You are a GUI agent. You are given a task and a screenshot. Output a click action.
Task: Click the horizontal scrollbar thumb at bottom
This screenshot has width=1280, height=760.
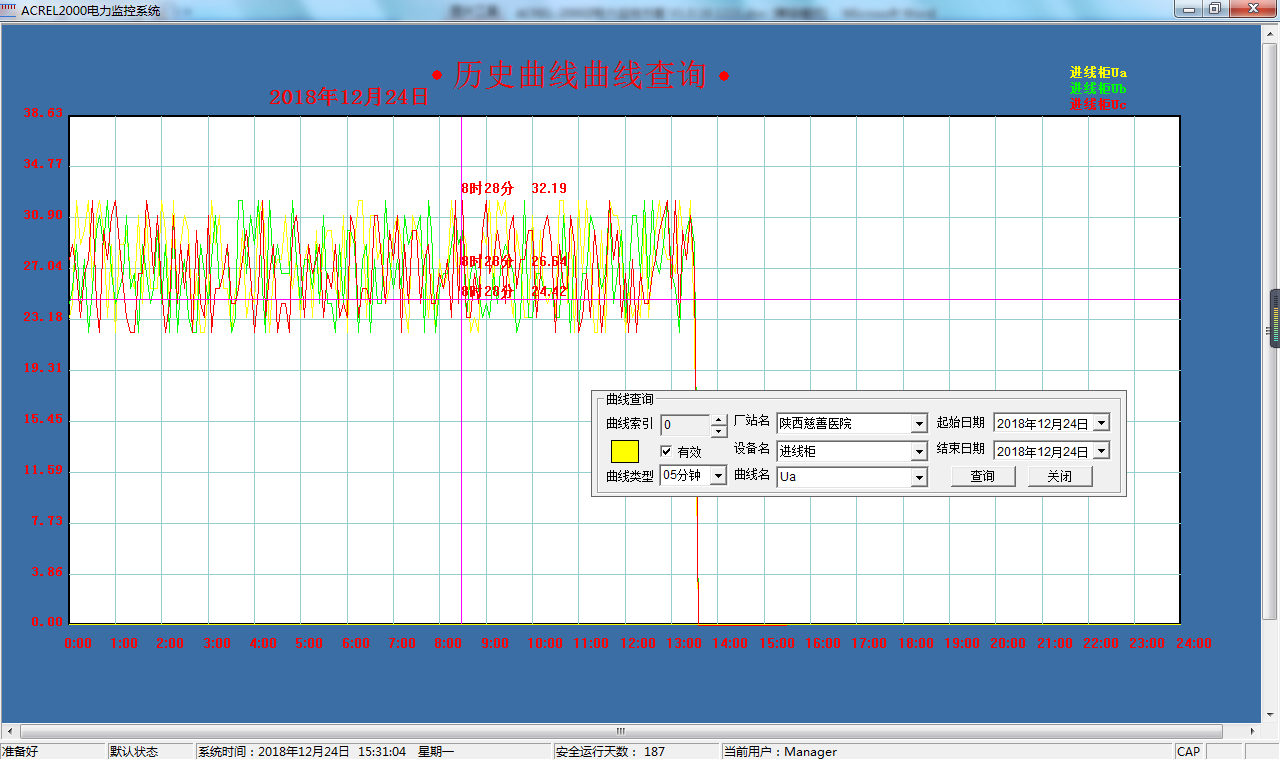pos(620,731)
